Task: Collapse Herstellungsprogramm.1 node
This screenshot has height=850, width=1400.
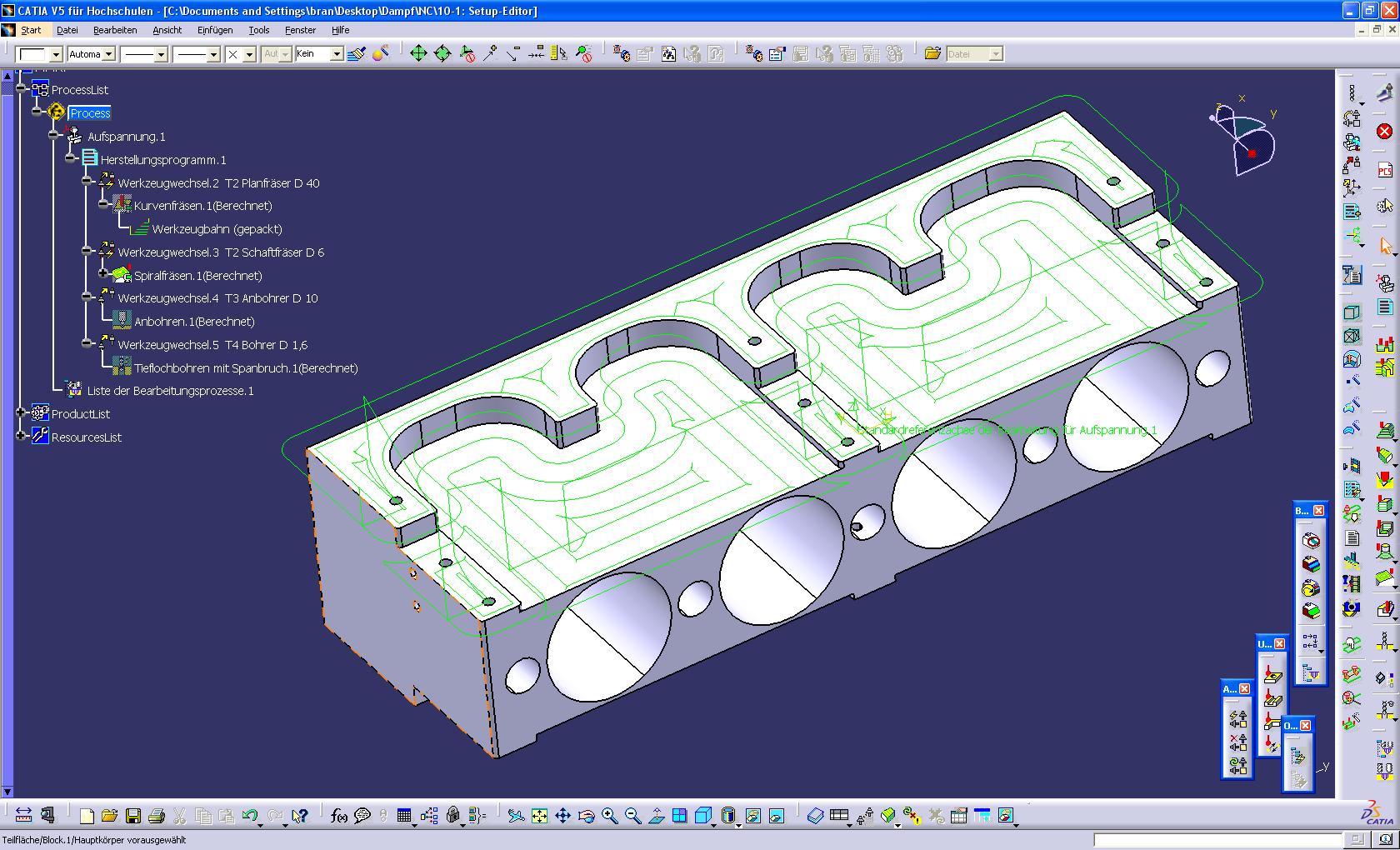Action: 70,157
